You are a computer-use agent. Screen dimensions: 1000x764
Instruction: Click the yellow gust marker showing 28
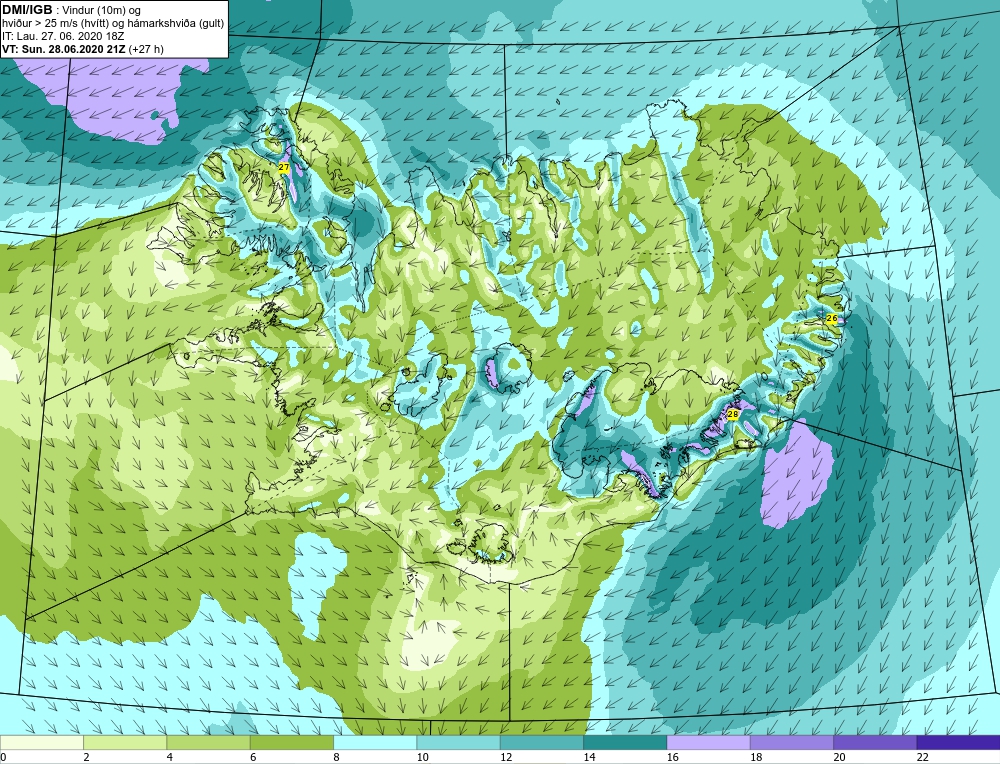(733, 414)
